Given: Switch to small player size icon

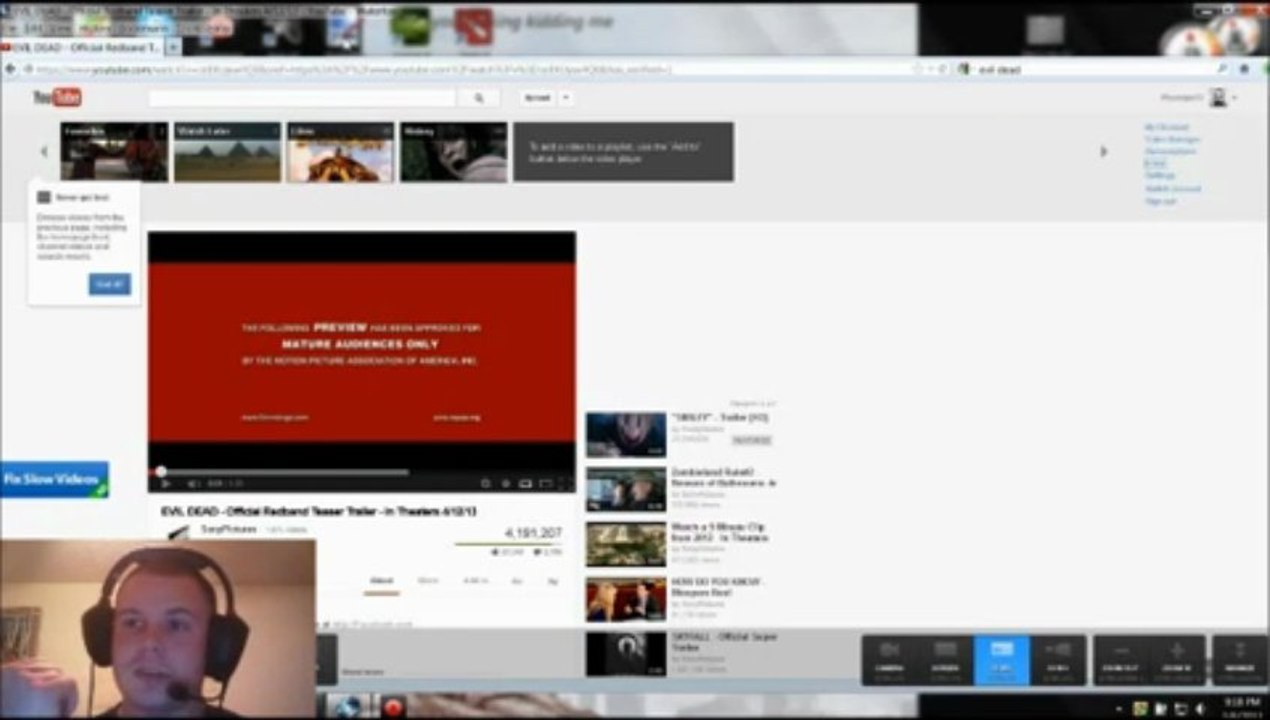Looking at the screenshot, I should click(x=525, y=484).
